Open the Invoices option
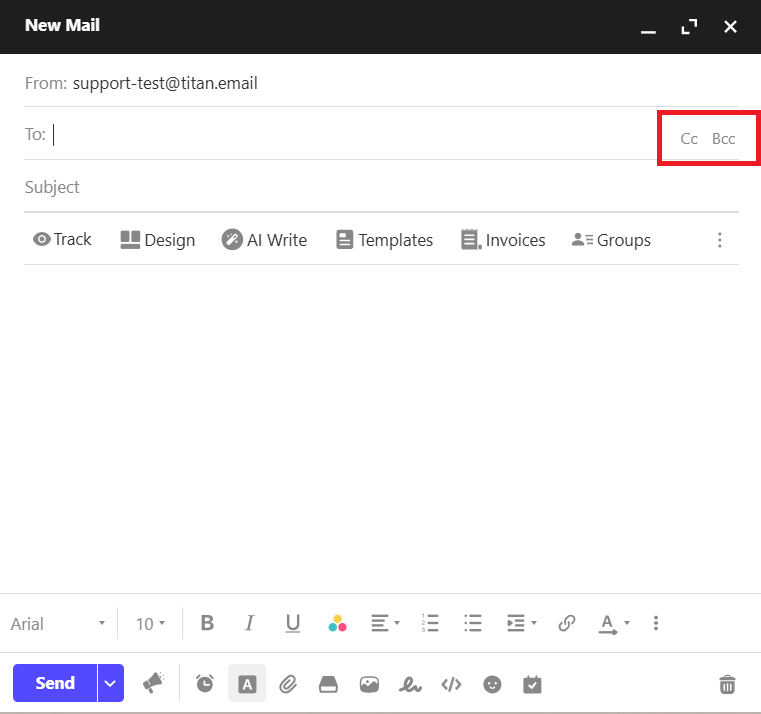The image size is (761, 714). pyautogui.click(x=503, y=240)
